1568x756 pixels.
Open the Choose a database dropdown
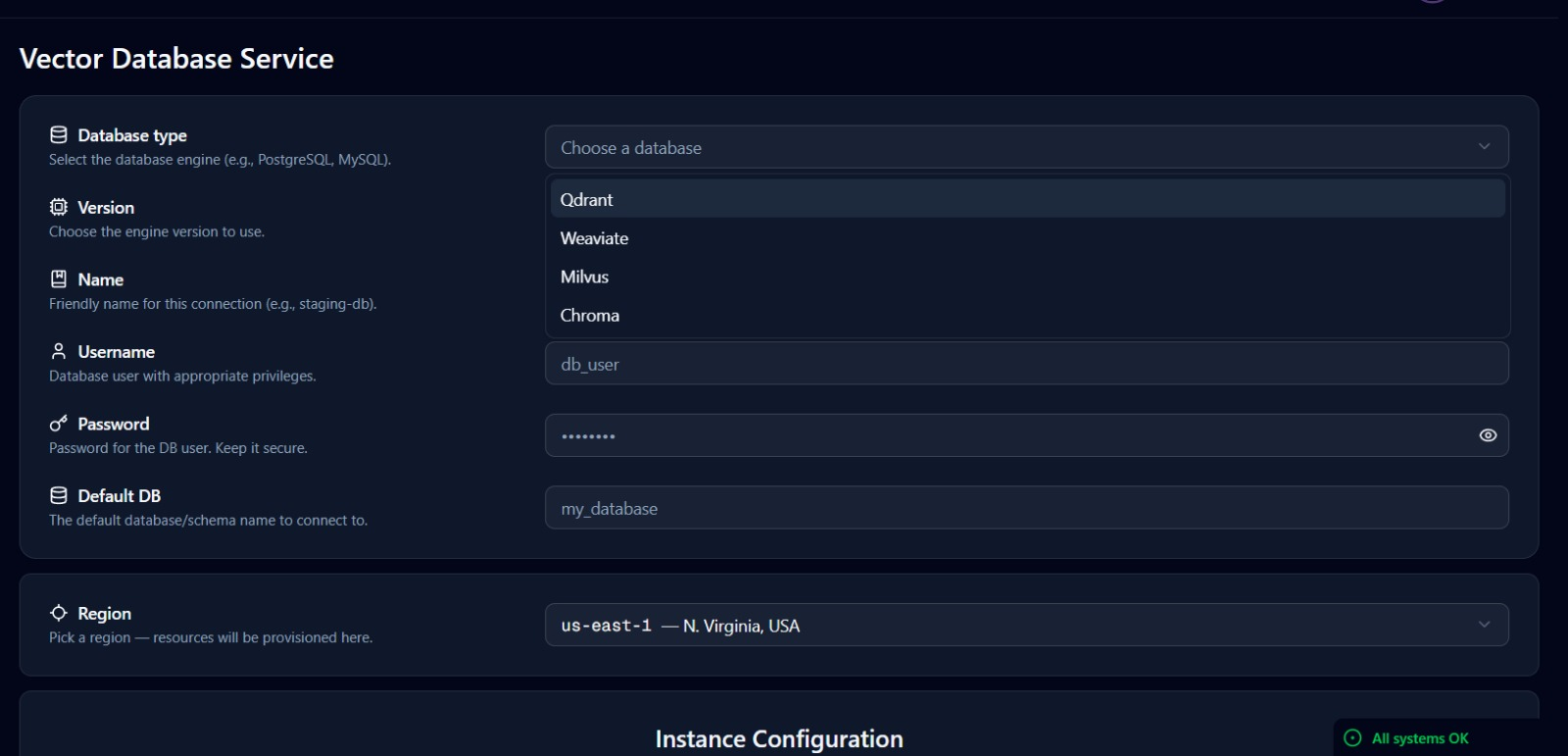(x=1027, y=147)
